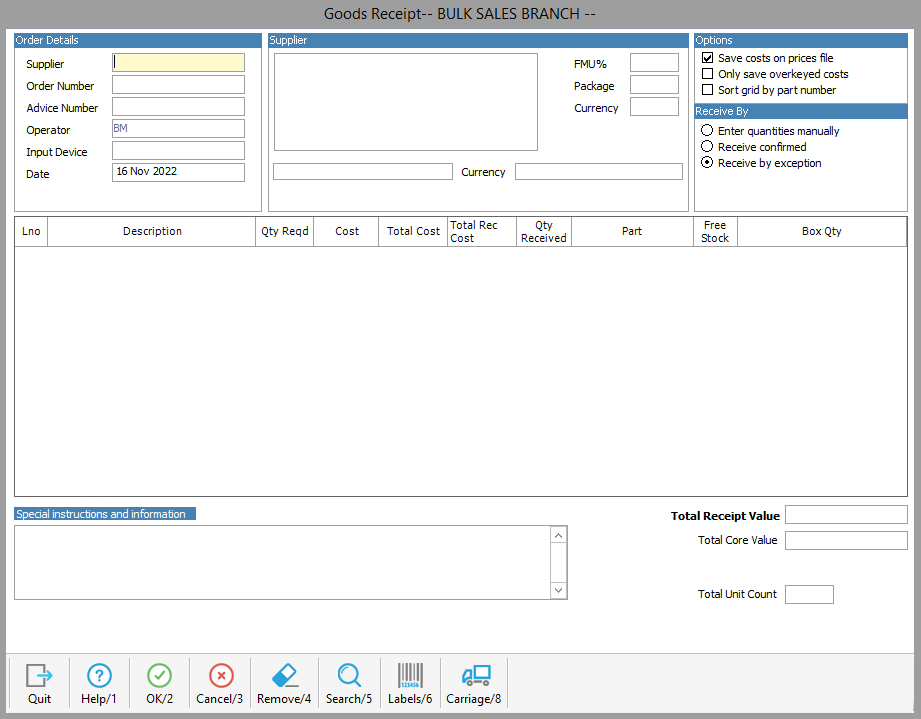The width and height of the screenshot is (921, 719).
Task: Click the Package field
Action: [654, 85]
